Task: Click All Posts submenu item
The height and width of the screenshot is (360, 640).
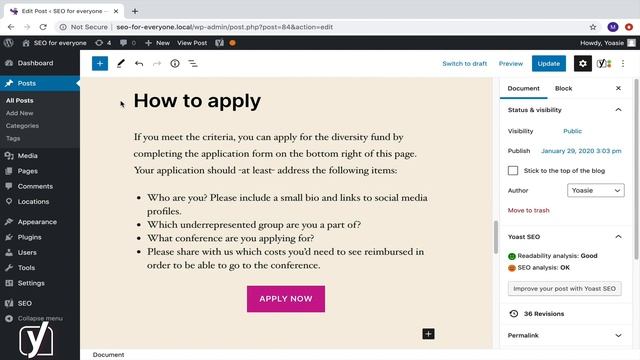Action: [20, 100]
